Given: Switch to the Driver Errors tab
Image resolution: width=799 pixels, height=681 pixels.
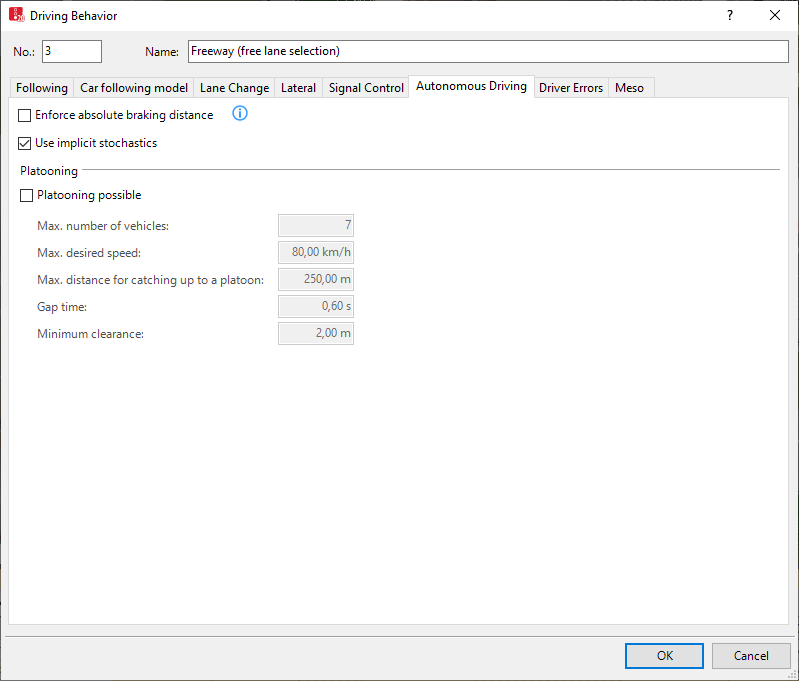Looking at the screenshot, I should tap(571, 88).
